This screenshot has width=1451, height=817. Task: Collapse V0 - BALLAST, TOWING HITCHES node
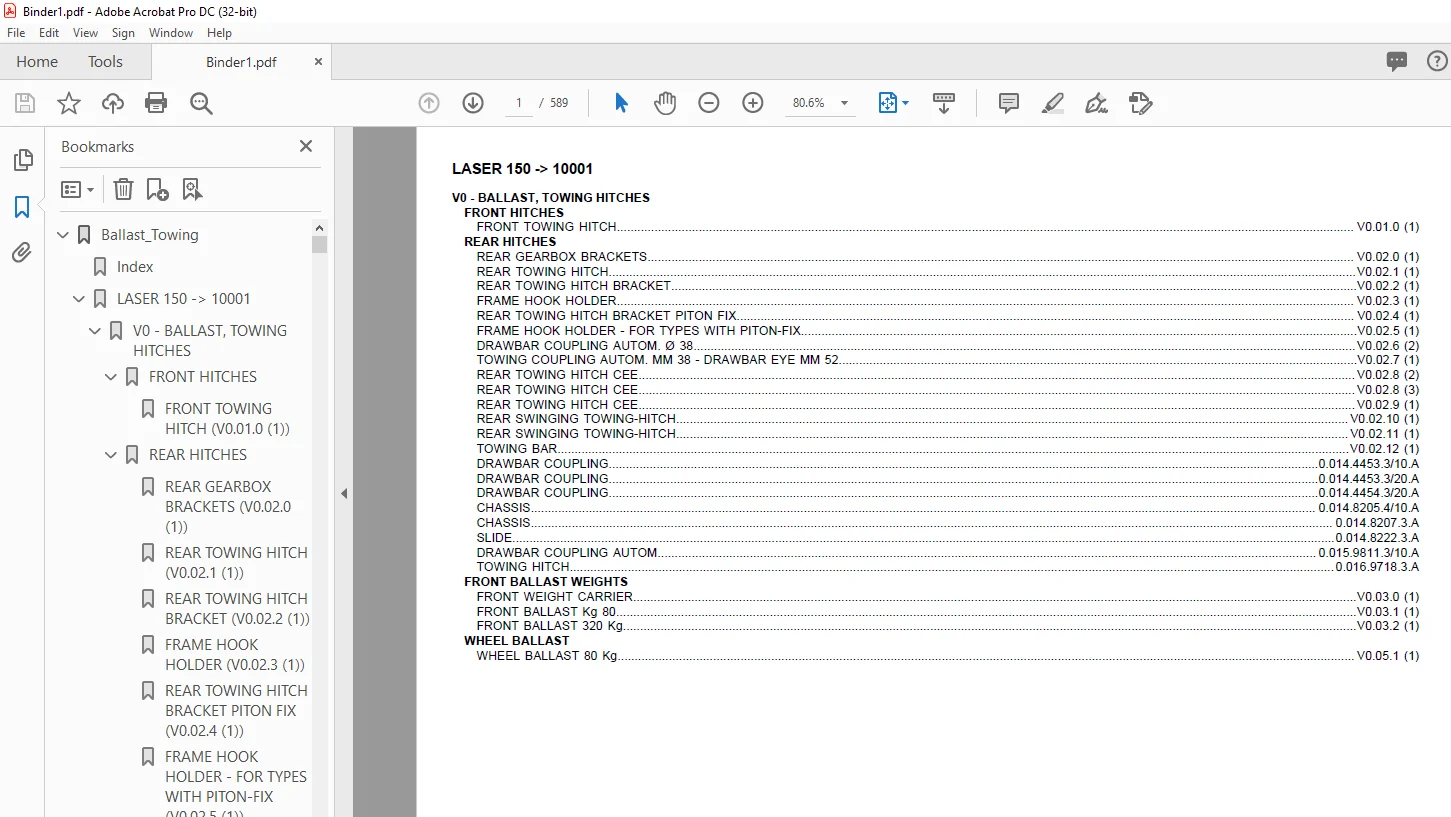tap(96, 331)
